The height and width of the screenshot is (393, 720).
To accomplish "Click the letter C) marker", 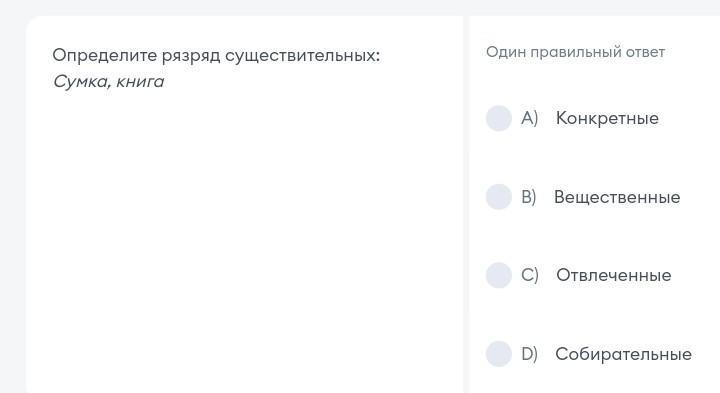I will [x=529, y=275].
